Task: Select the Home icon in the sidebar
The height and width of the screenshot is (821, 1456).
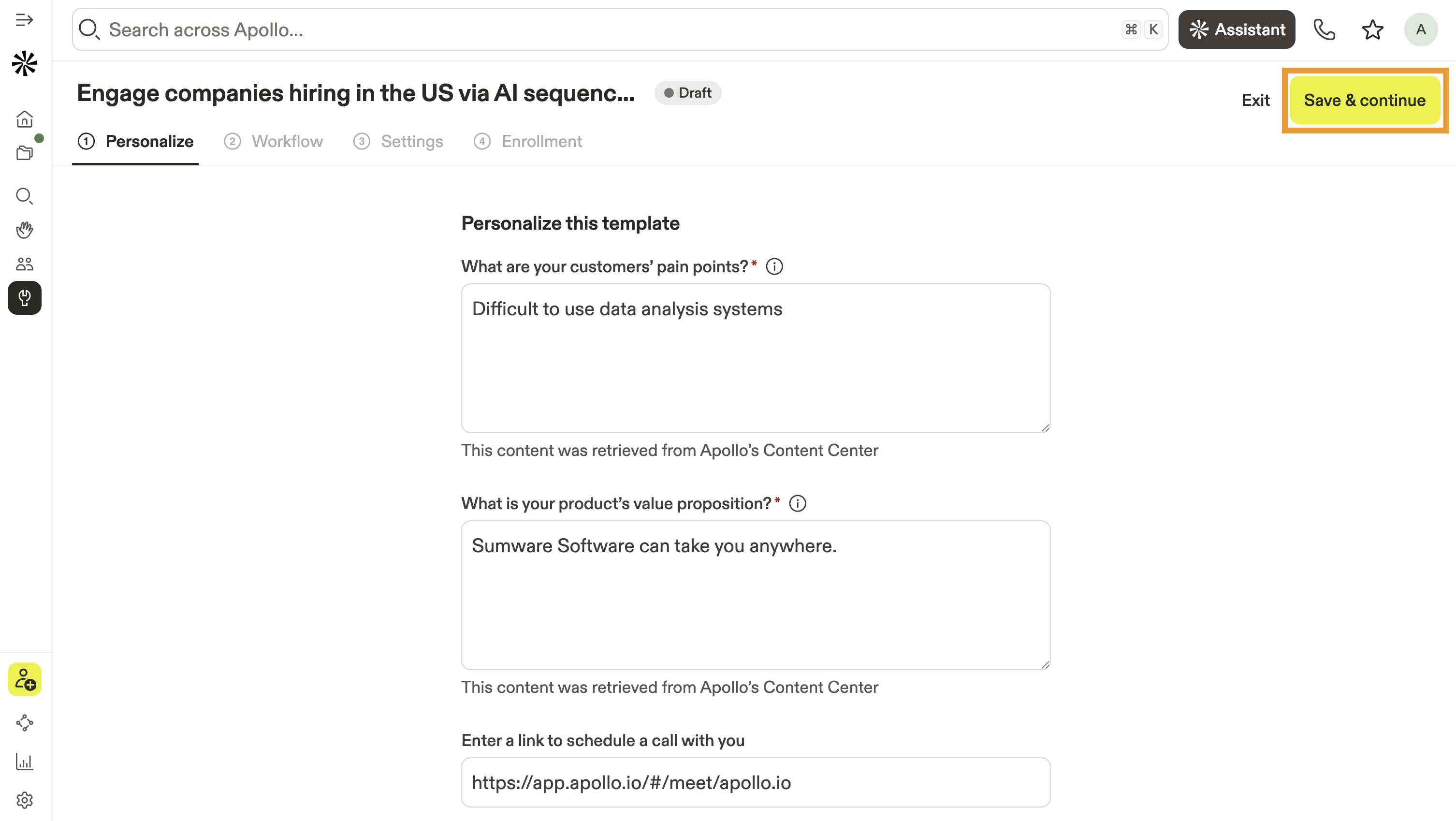Action: point(24,119)
